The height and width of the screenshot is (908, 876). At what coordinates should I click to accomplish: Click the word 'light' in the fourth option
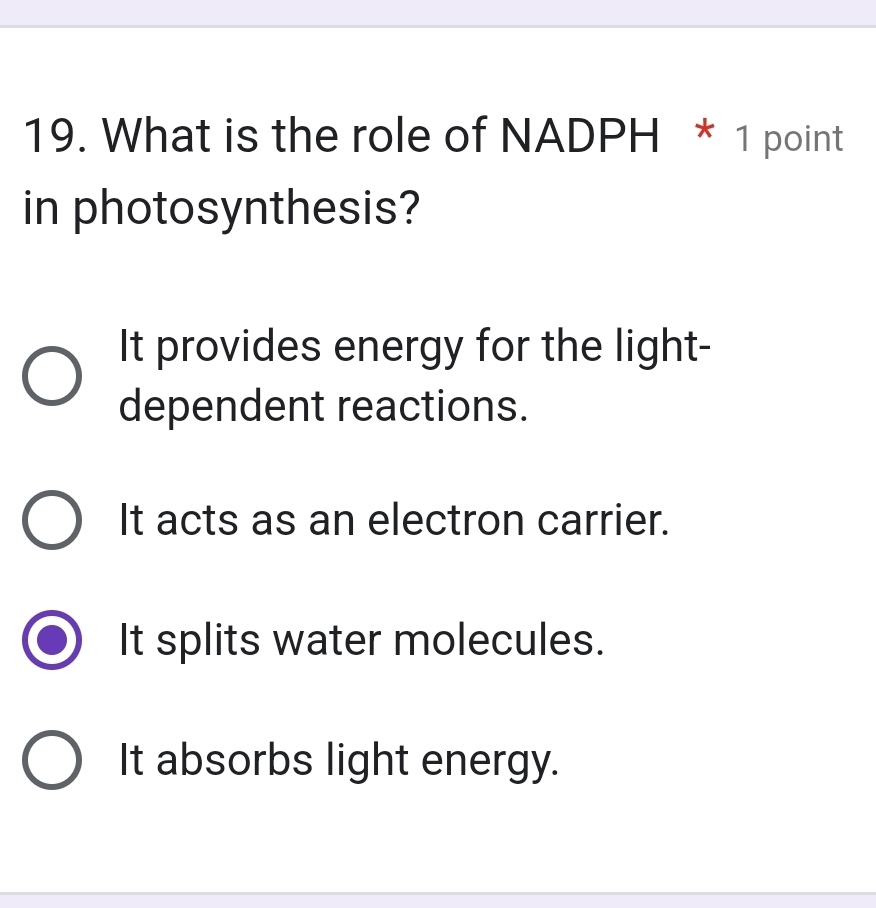pos(364,760)
